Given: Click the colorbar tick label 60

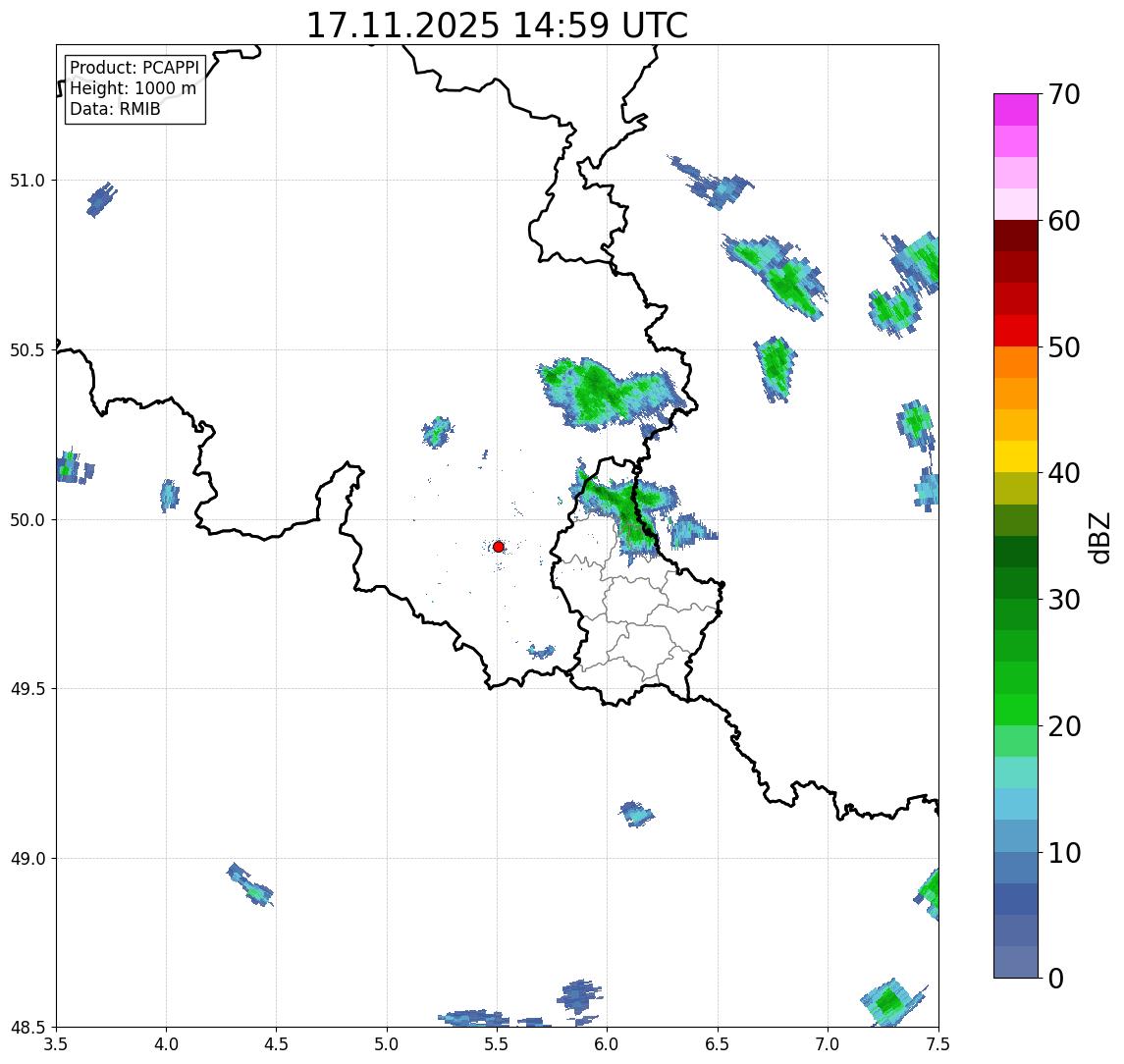Looking at the screenshot, I should click(x=1064, y=221).
